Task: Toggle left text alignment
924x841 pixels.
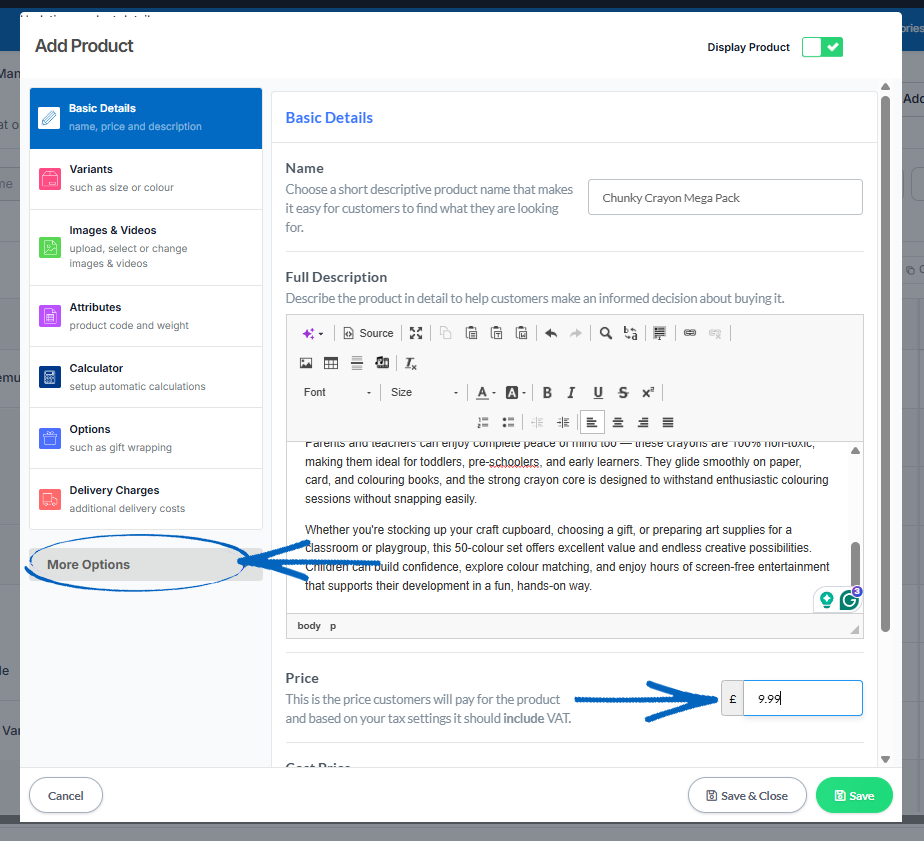Action: click(x=592, y=423)
